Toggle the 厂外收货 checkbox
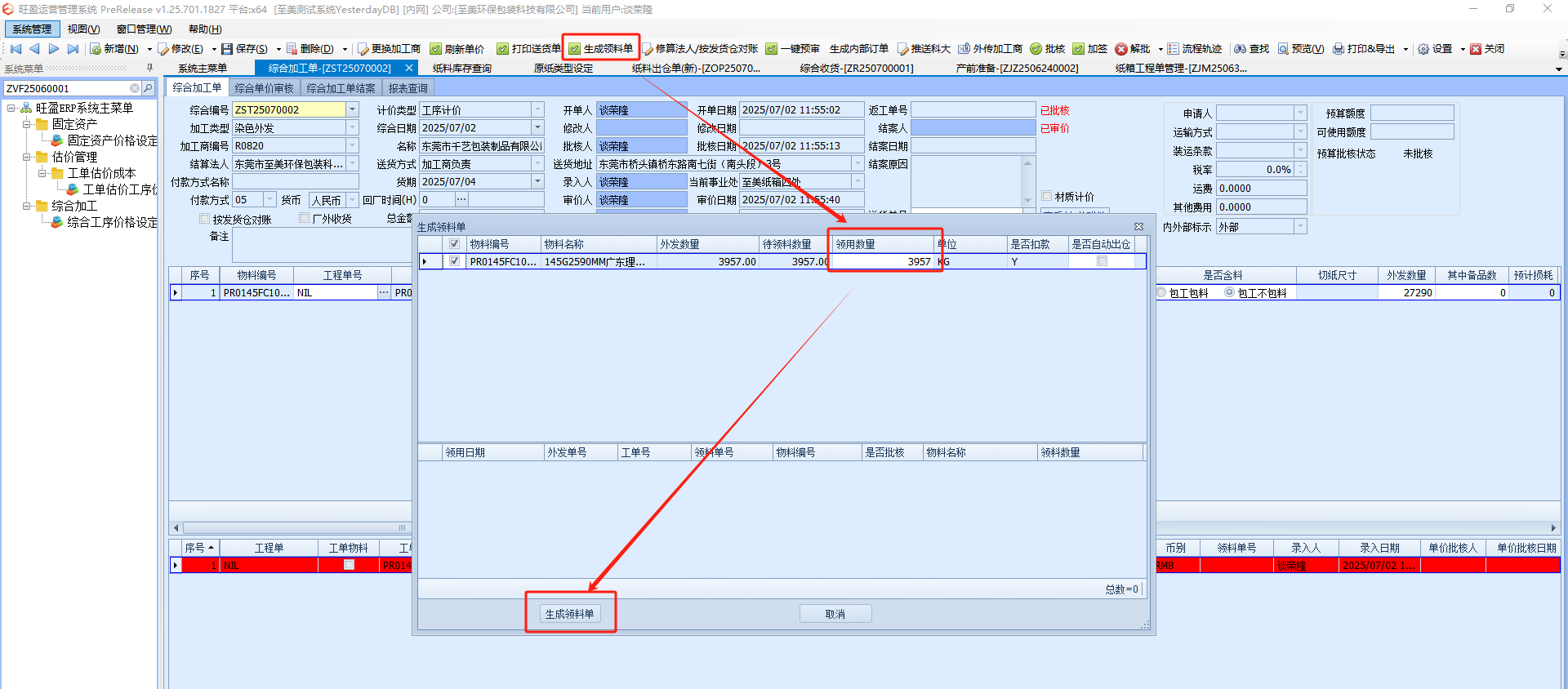The height and width of the screenshot is (689, 1568). click(305, 218)
